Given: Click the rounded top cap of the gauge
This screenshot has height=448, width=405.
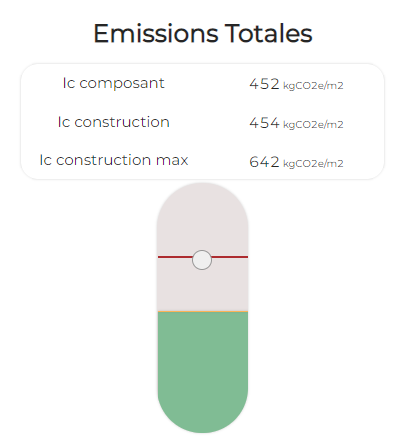Looking at the screenshot, I should 203,203.
